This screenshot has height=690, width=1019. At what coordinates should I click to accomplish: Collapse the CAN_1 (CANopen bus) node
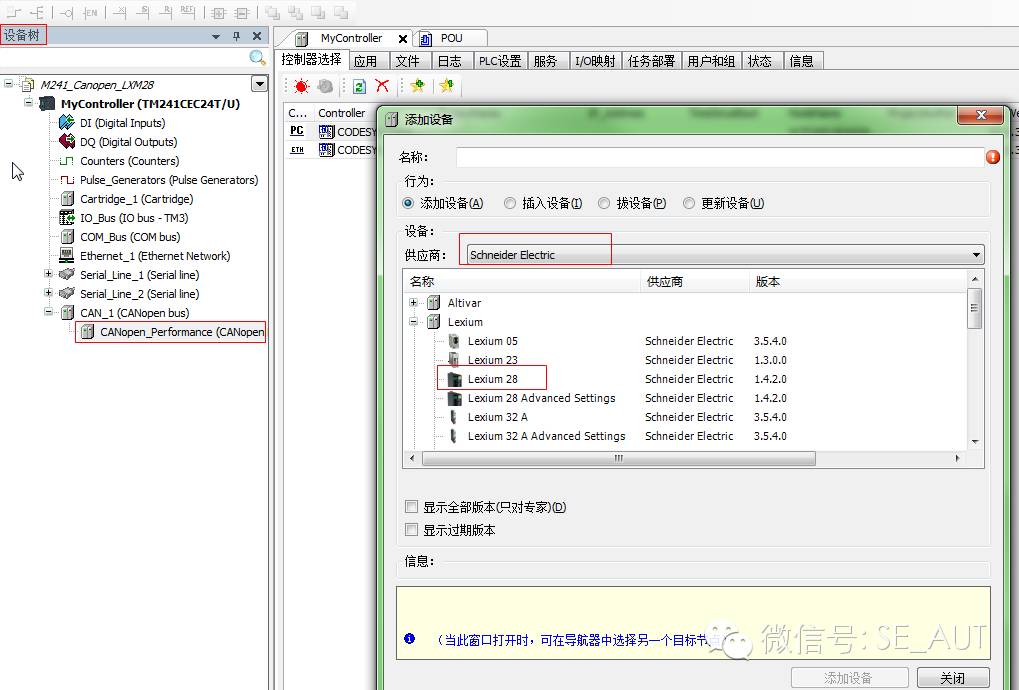48,312
